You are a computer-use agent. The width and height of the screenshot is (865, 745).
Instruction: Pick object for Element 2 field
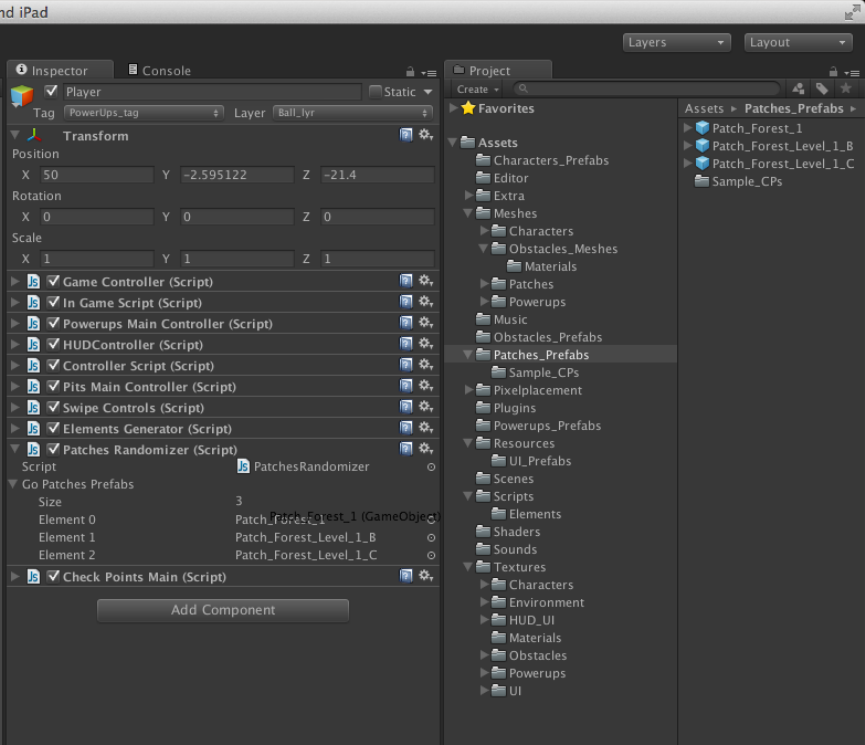pos(431,555)
